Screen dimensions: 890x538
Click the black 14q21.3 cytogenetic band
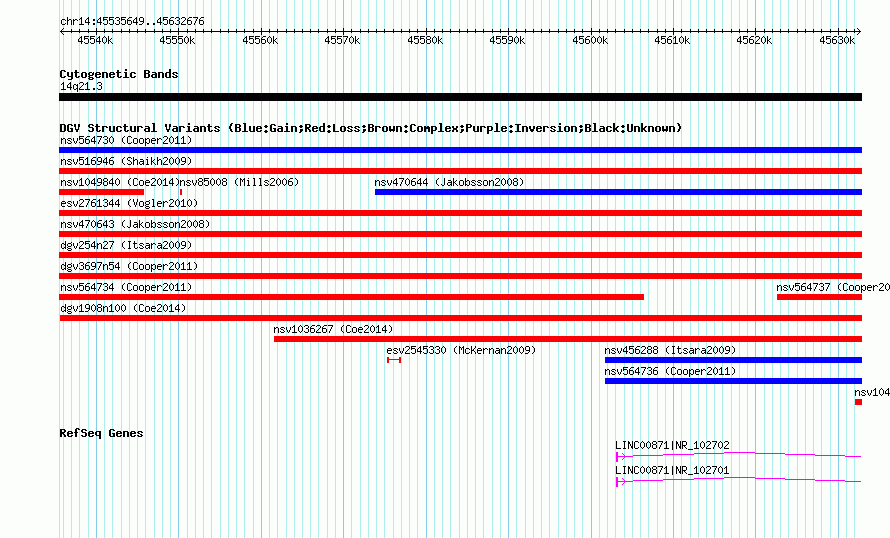[460, 98]
